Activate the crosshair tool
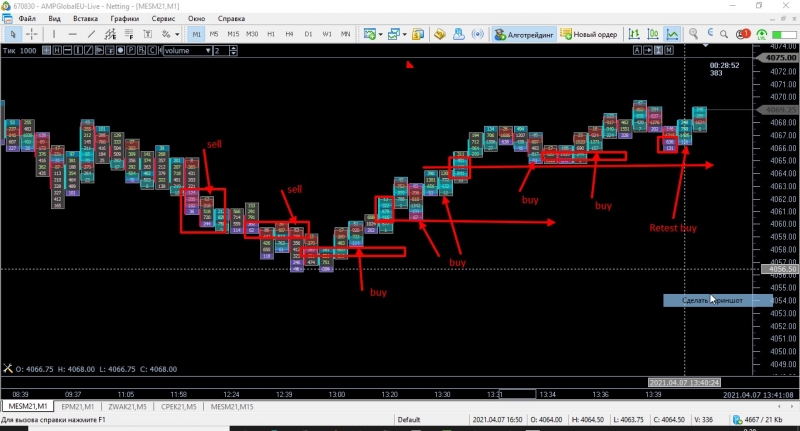800x431 pixels. [x=32, y=34]
